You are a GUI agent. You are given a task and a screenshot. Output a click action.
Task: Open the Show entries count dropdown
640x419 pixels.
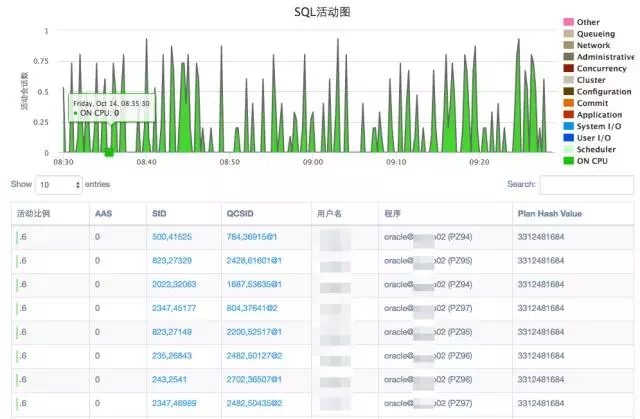click(59, 185)
